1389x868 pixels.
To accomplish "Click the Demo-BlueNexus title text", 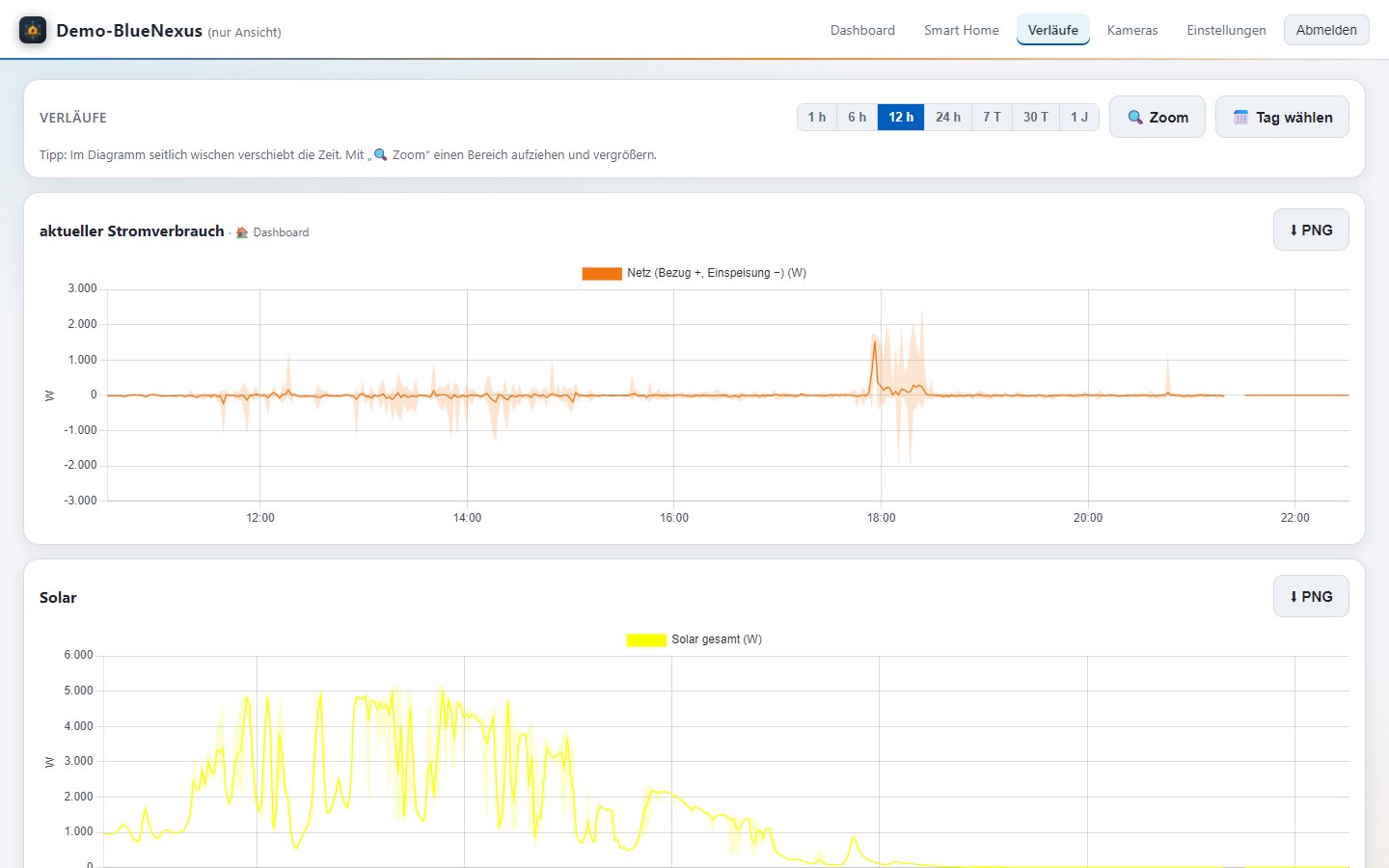I will 129,31.
